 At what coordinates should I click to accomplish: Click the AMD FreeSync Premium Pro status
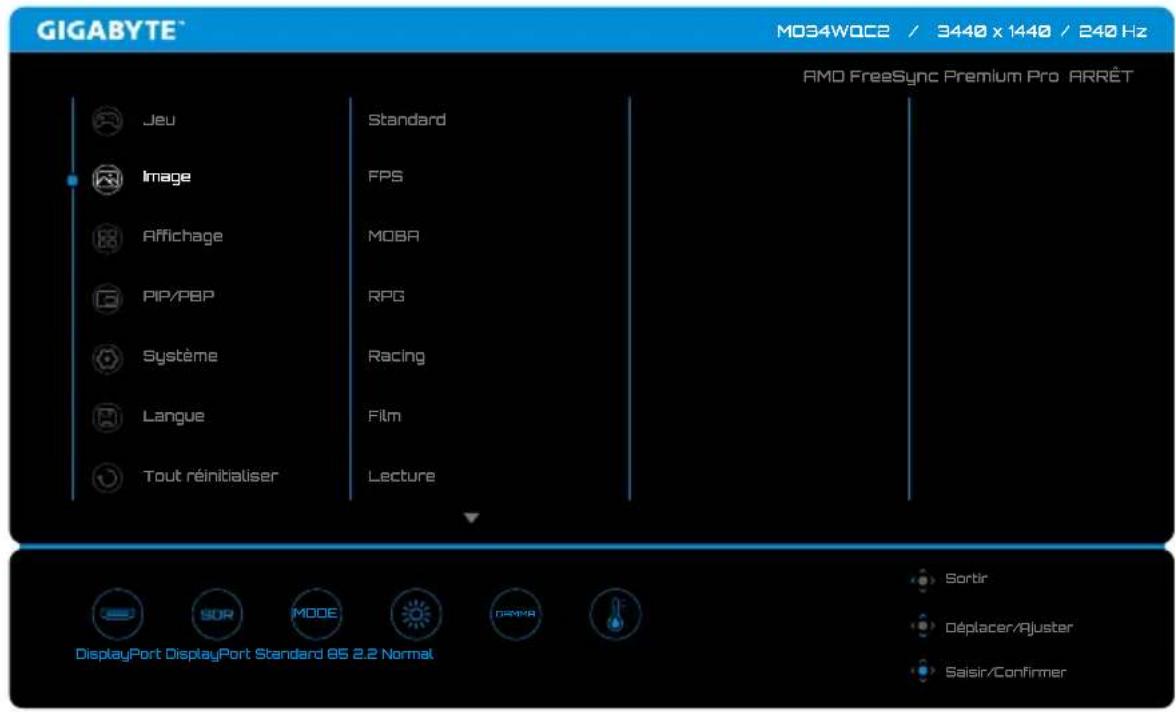click(968, 77)
